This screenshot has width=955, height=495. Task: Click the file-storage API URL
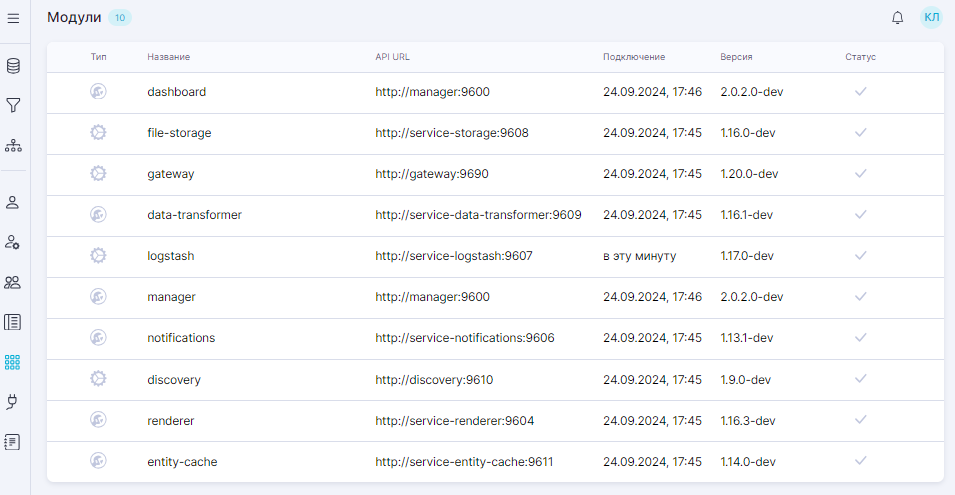click(452, 132)
